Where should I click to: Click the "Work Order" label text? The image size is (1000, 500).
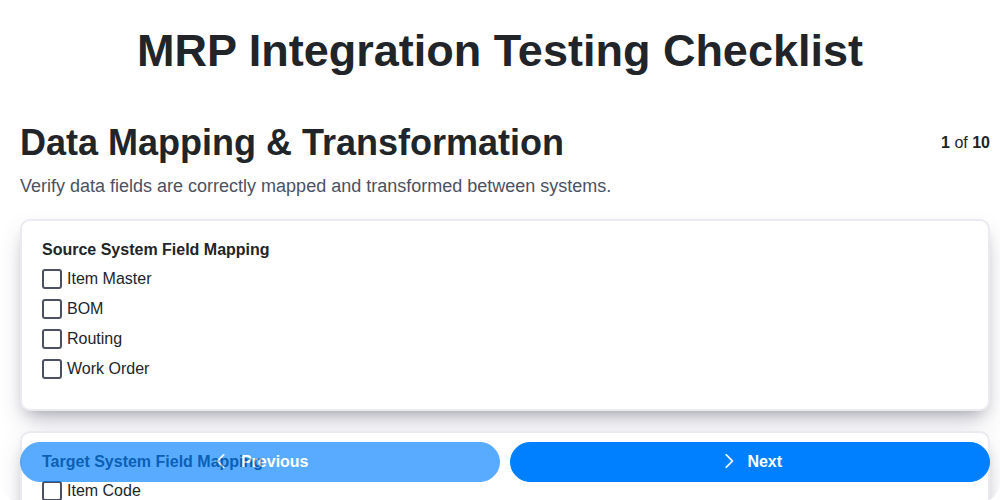coord(108,369)
